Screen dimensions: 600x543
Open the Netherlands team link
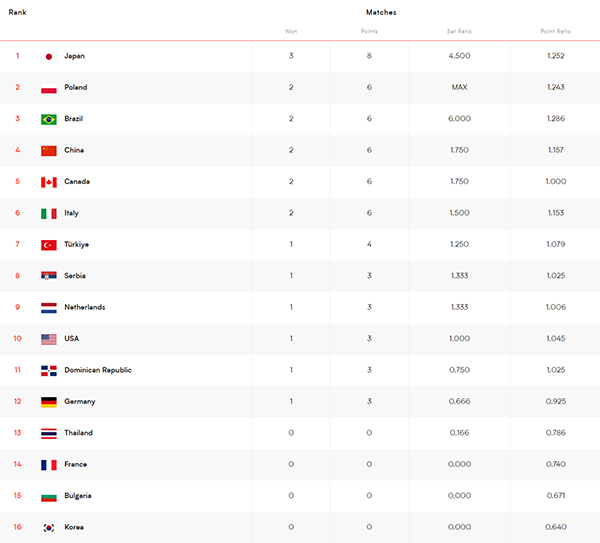pyautogui.click(x=85, y=307)
